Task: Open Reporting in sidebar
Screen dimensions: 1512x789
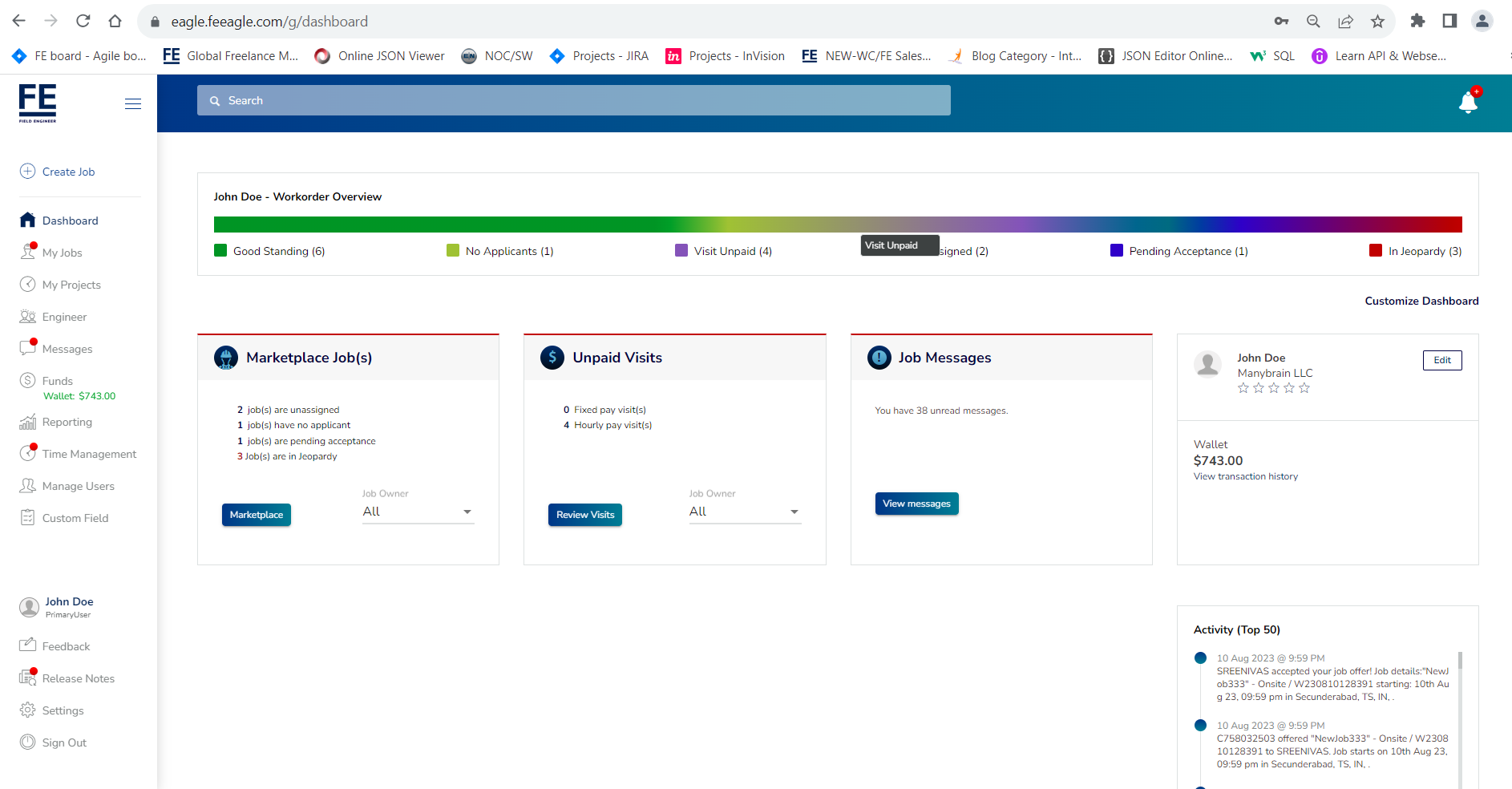Action: click(67, 422)
